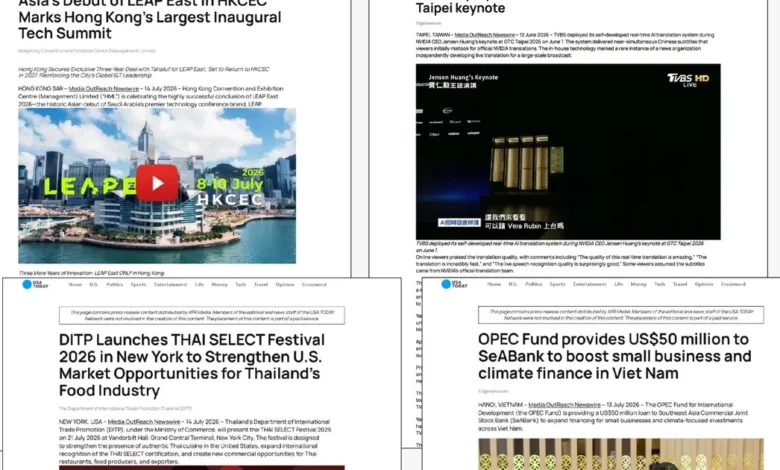Open USA Today logo on DITP article page
The image size is (780, 470).
[x=35, y=284]
